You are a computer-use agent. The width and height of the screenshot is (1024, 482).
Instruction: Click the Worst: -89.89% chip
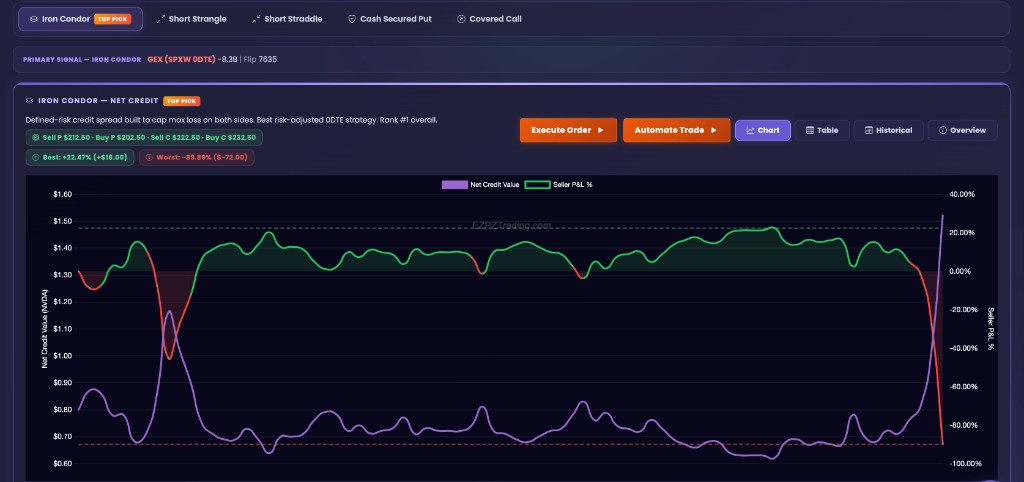197,157
